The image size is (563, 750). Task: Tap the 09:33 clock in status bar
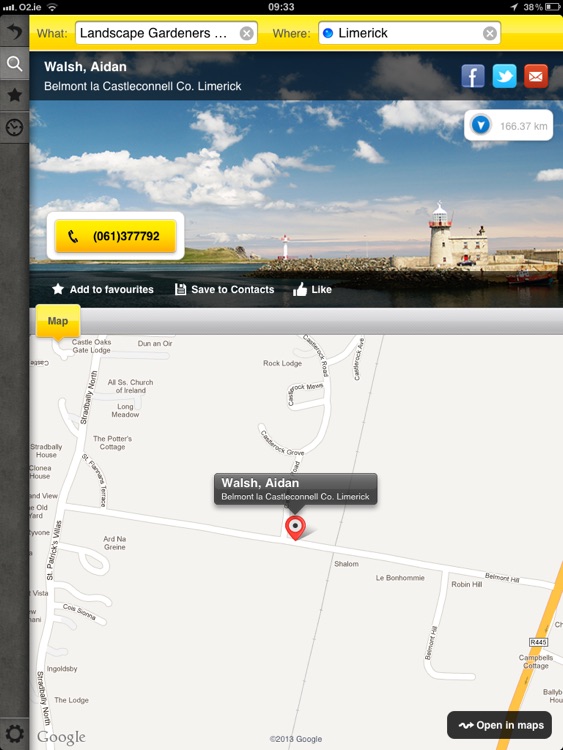pos(281,7)
